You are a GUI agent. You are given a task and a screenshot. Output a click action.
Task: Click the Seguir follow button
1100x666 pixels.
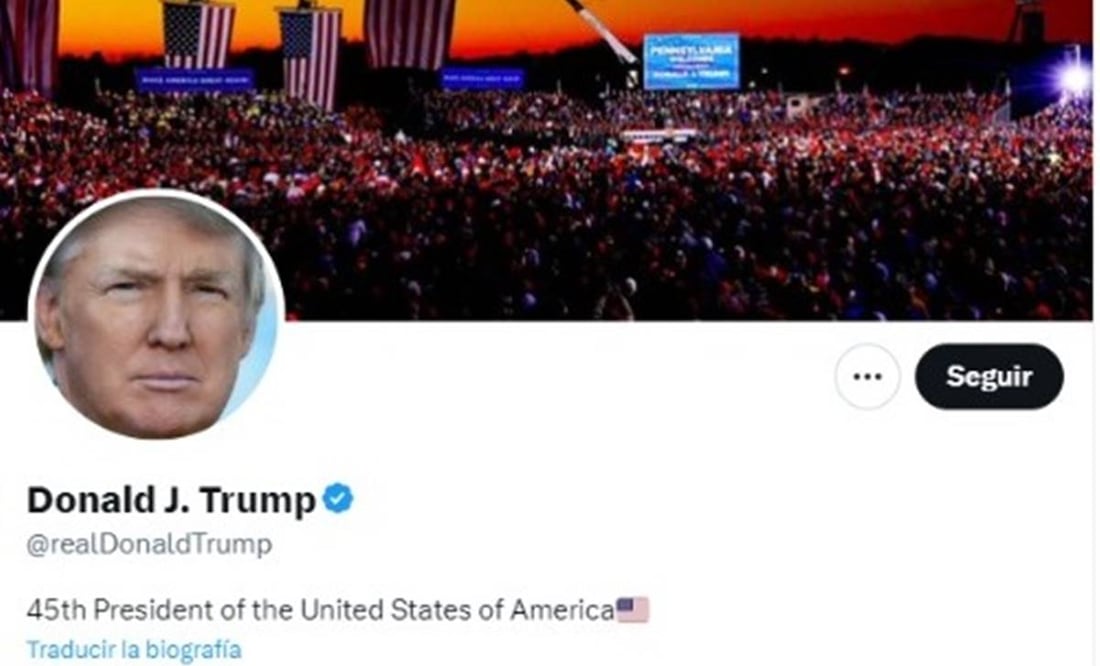coord(989,376)
